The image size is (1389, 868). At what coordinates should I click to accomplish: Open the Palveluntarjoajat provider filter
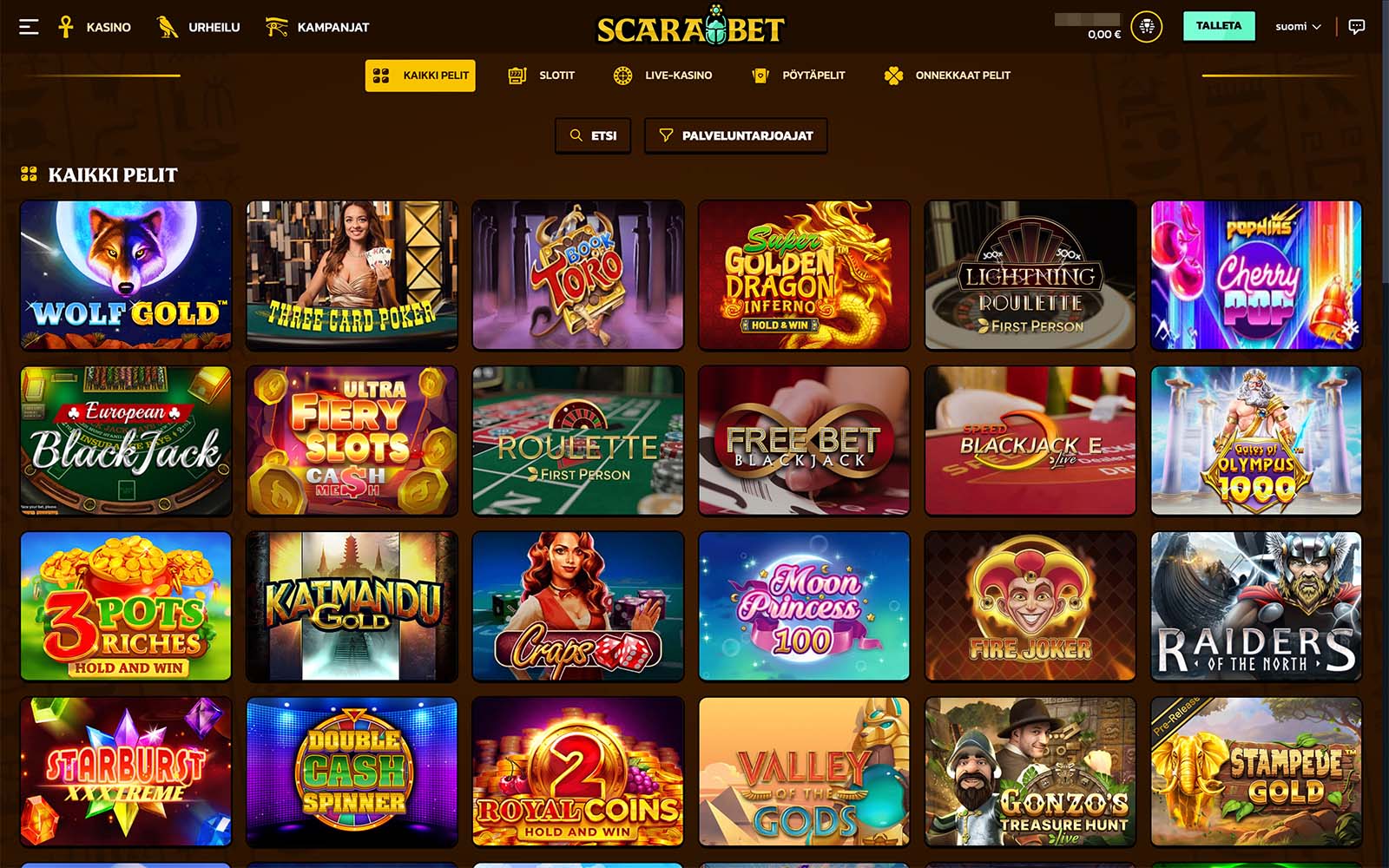(735, 135)
